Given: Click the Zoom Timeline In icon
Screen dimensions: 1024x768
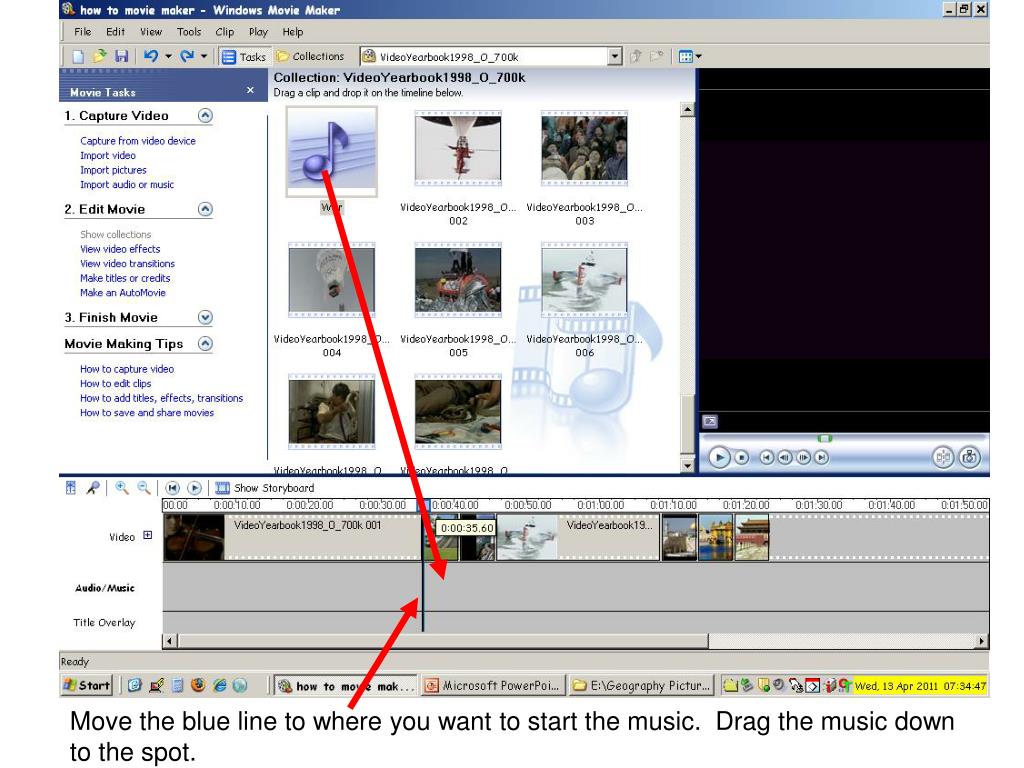Looking at the screenshot, I should point(121,488).
